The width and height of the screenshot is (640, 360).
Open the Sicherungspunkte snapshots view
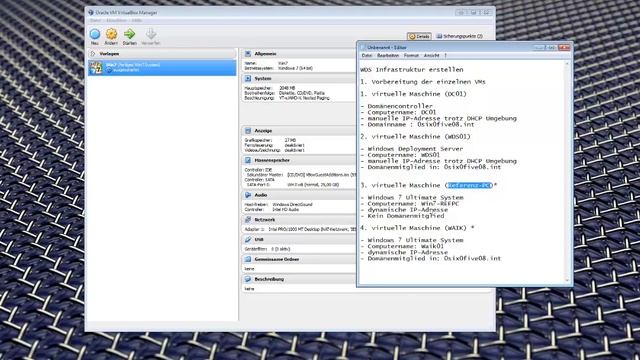click(x=459, y=36)
